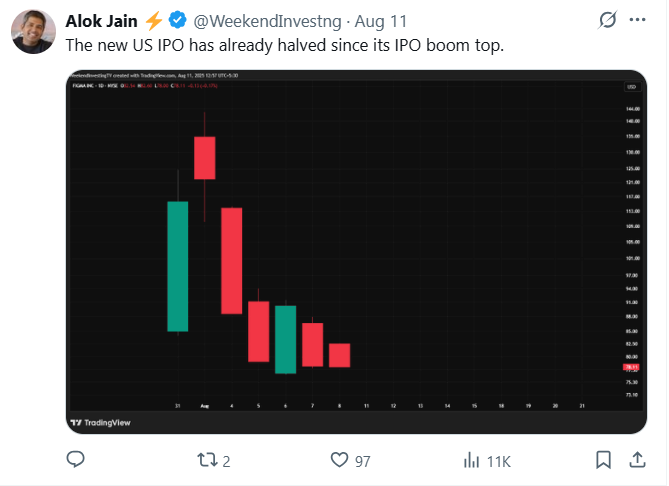This screenshot has height=486, width=669.
Task: Click the USD currency label on chart
Action: pyautogui.click(x=631, y=87)
